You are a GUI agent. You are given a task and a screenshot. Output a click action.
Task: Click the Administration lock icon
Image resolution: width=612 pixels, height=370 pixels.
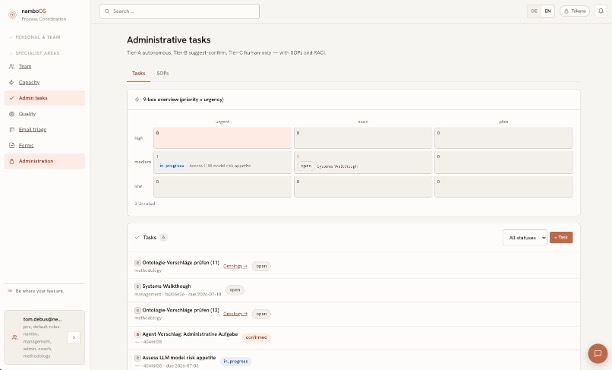[x=12, y=161]
